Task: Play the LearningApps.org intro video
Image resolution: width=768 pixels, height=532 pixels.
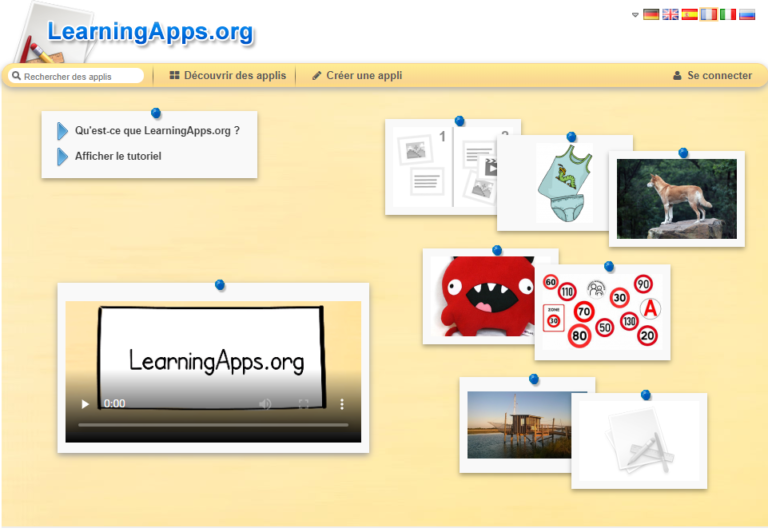Action: click(x=85, y=404)
